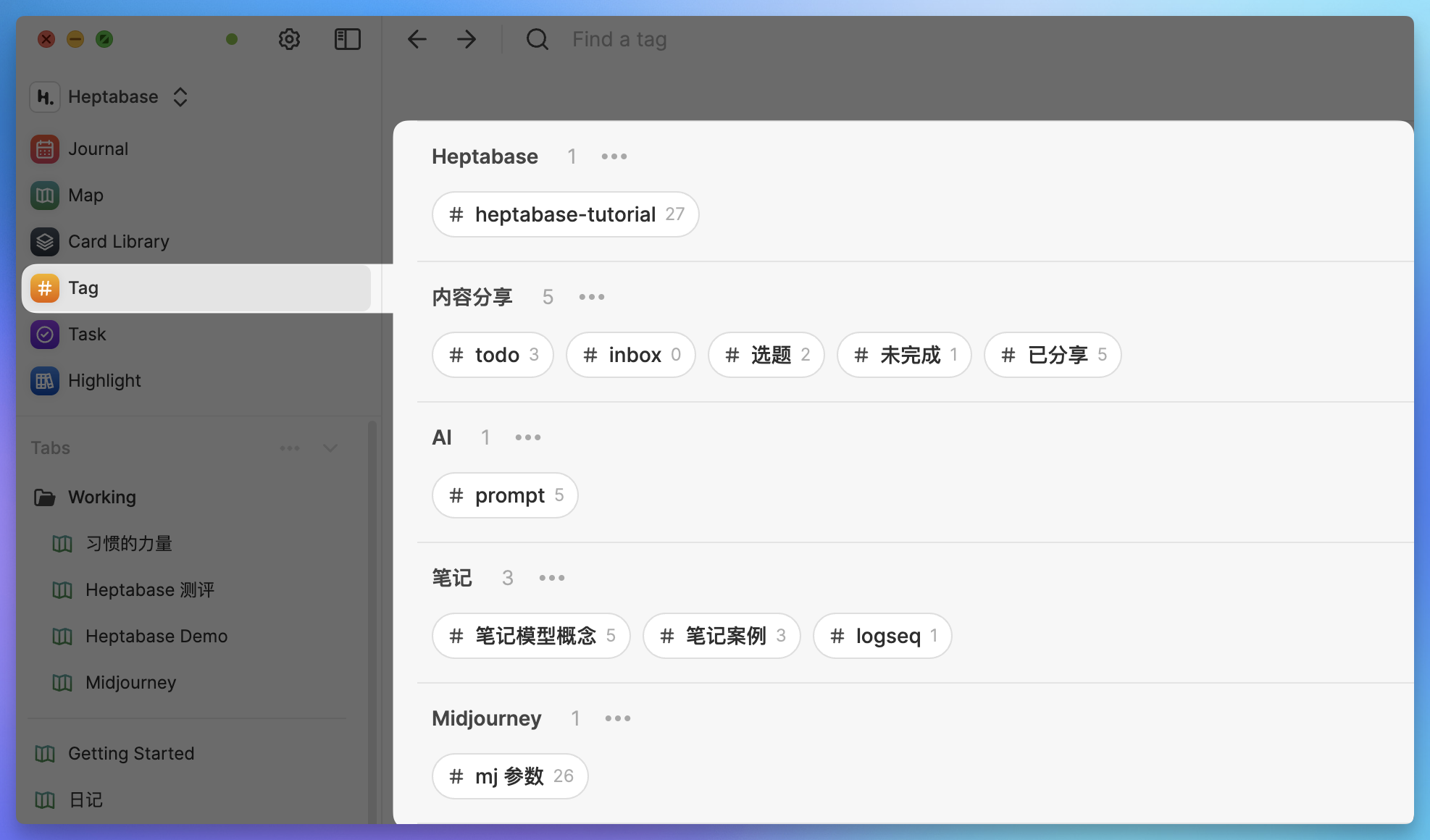Open more options for Heptabase tag group

(x=614, y=156)
